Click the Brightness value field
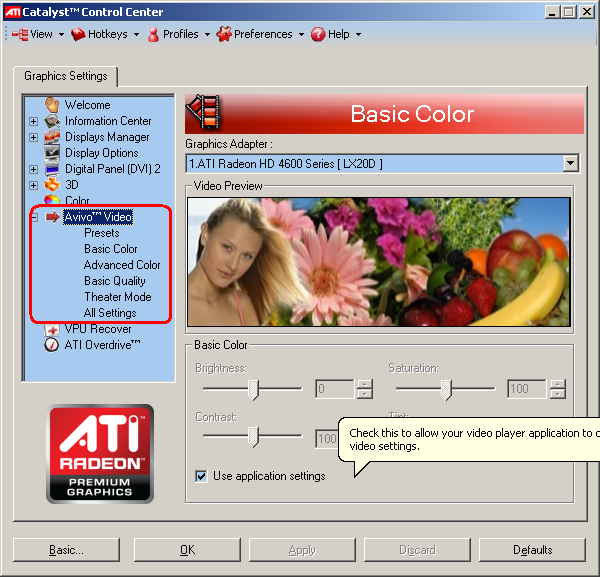The width and height of the screenshot is (600, 577). tap(335, 389)
